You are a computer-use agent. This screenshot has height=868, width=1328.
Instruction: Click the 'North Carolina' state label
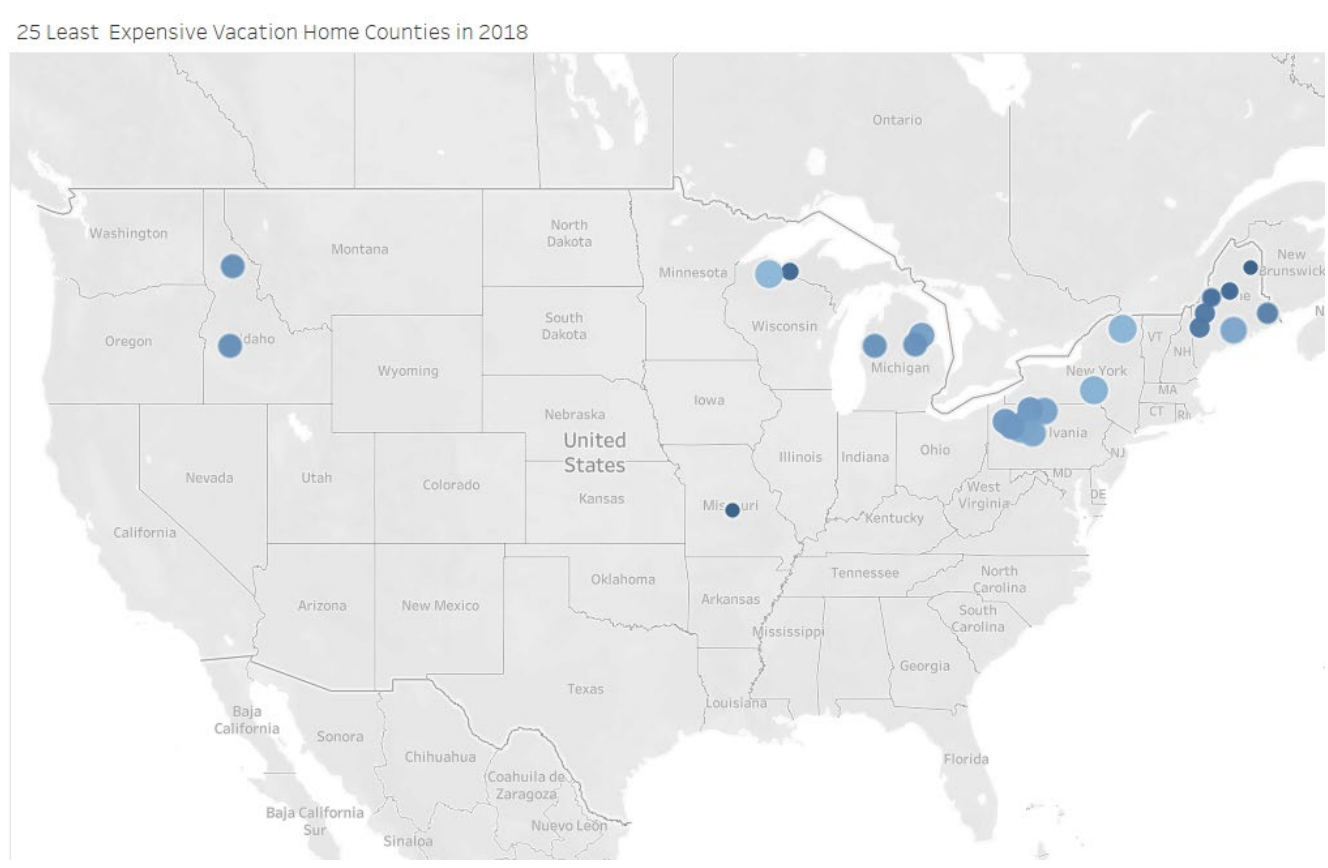[x=1000, y=579]
